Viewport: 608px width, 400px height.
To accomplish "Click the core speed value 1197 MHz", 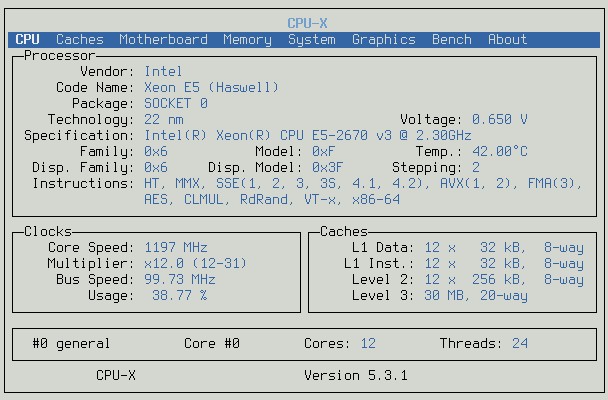I will [176, 247].
